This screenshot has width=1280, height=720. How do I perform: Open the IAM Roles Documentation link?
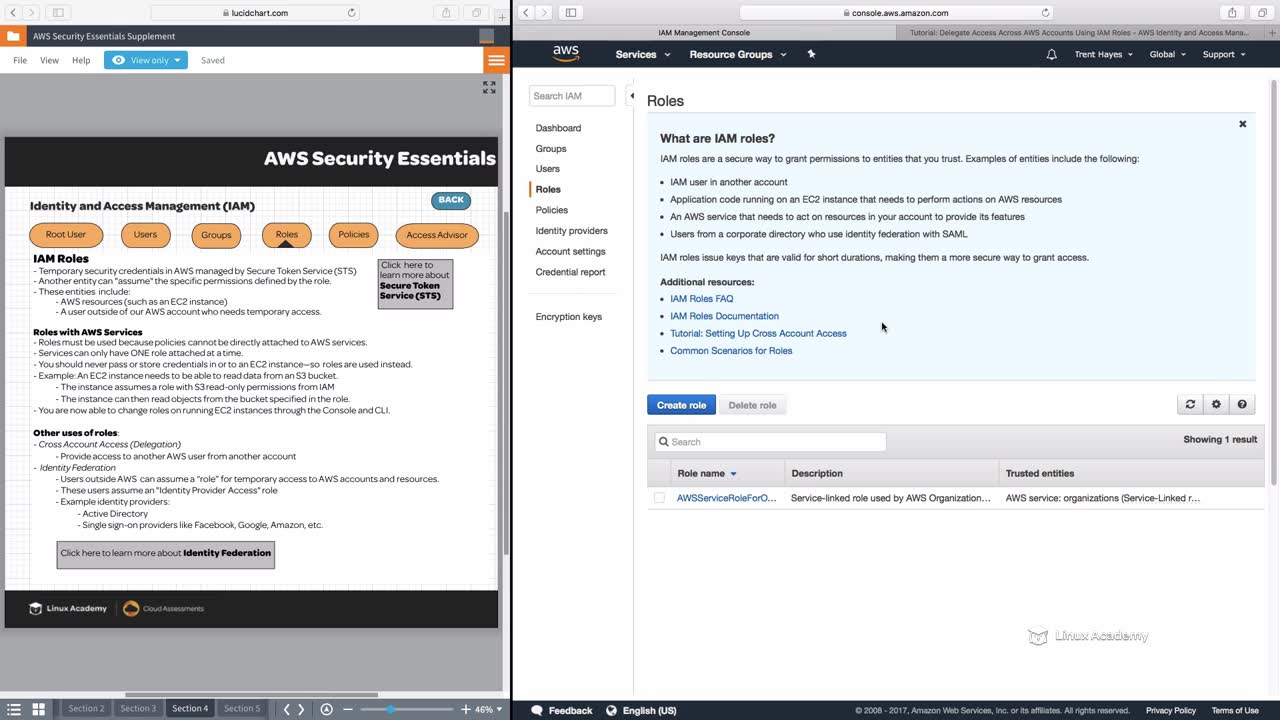pos(724,316)
